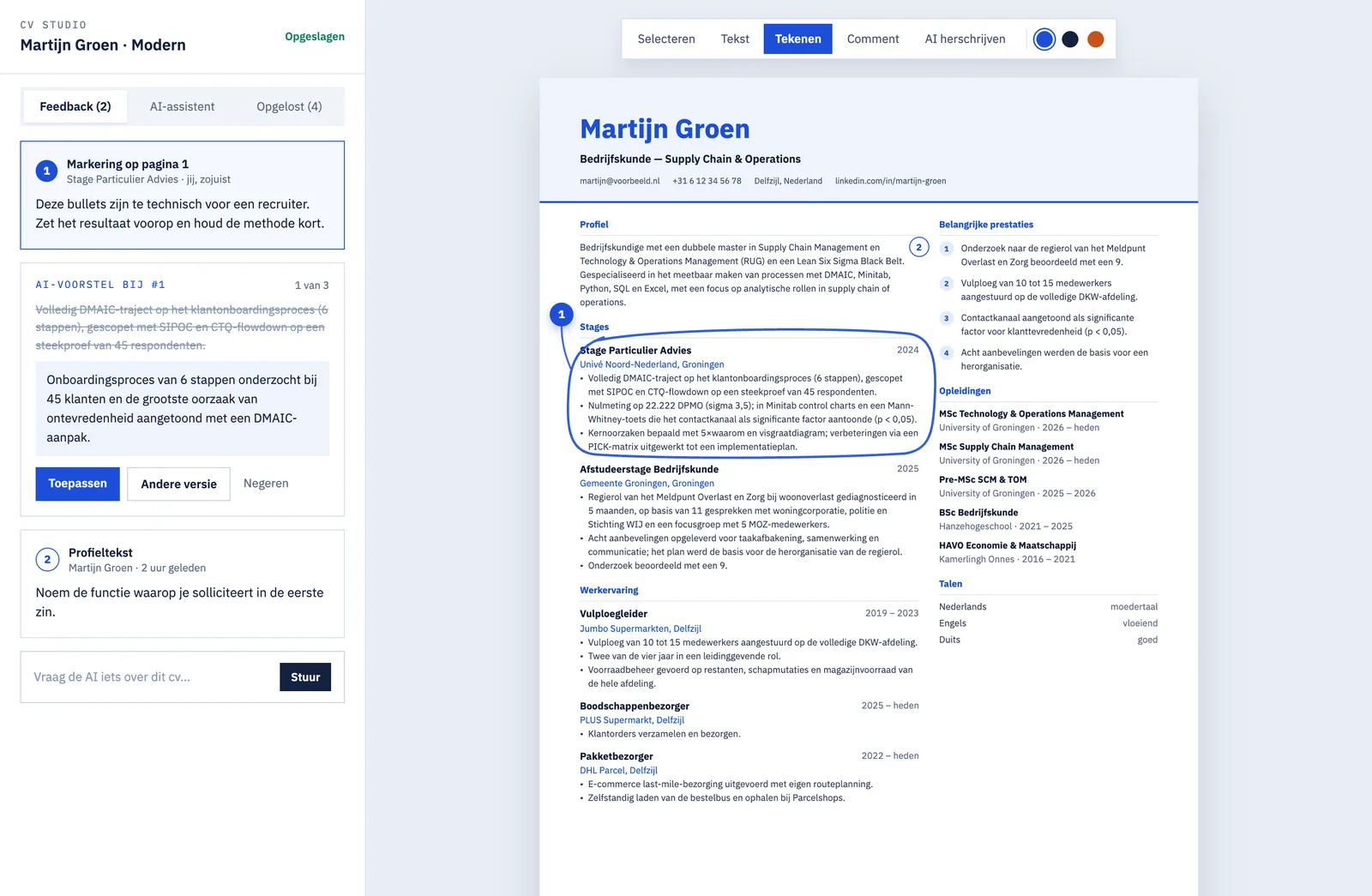Viewport: 1372px width, 896px height.
Task: Click the Opgeslagen saved status label
Action: pyautogui.click(x=315, y=37)
